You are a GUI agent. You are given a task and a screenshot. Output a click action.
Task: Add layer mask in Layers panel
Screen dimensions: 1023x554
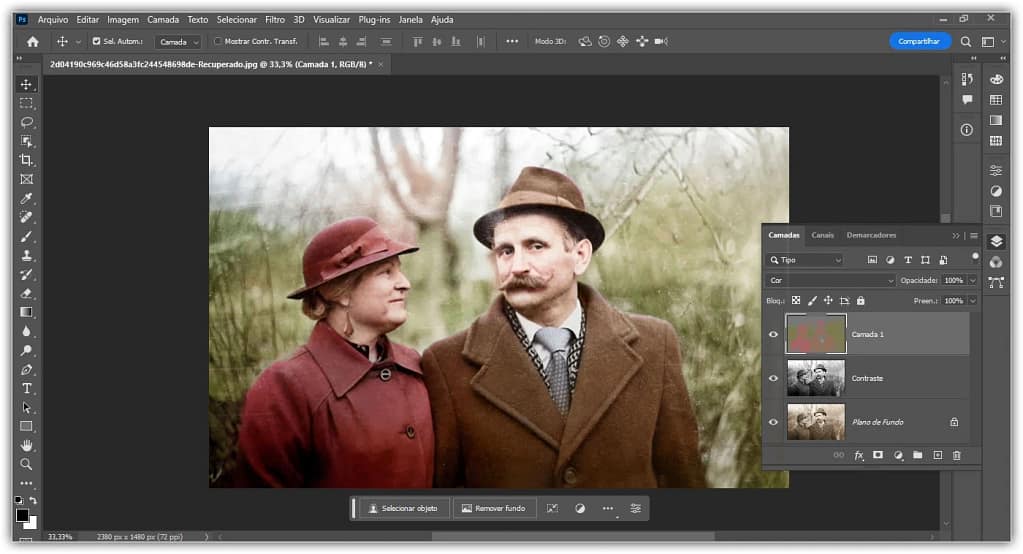(878, 455)
